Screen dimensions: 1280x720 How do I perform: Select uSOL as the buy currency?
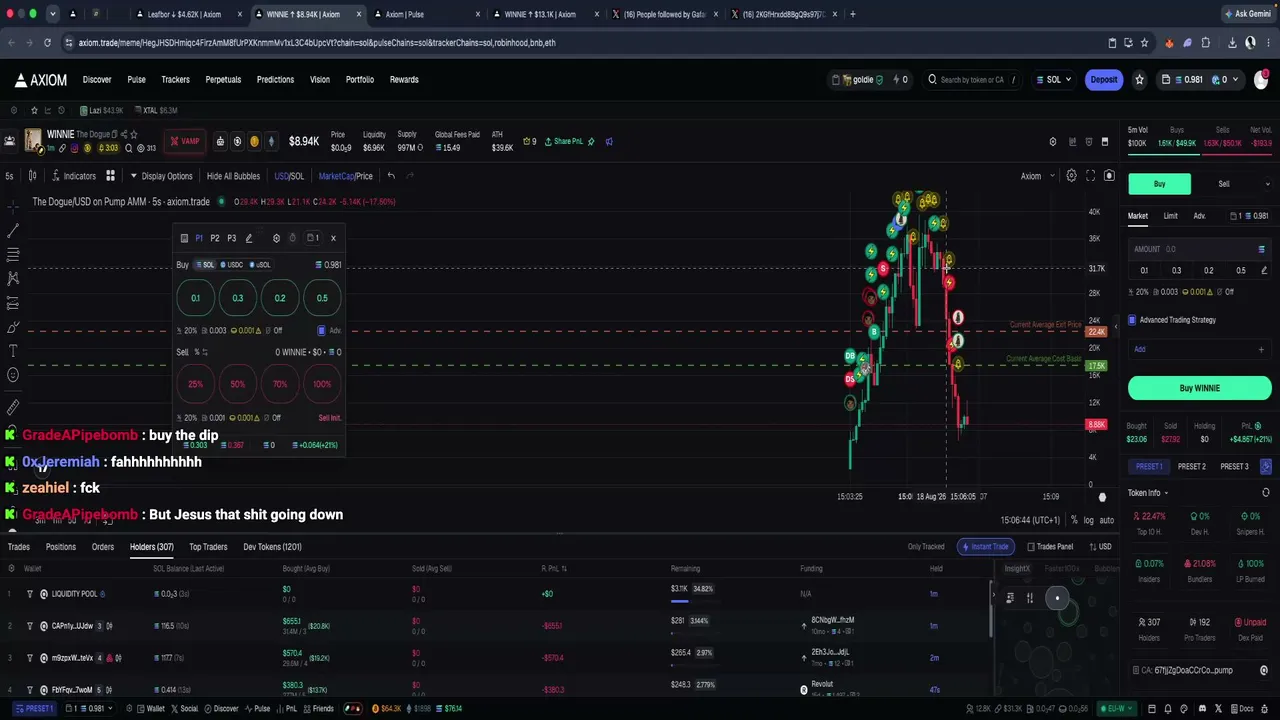coord(260,265)
